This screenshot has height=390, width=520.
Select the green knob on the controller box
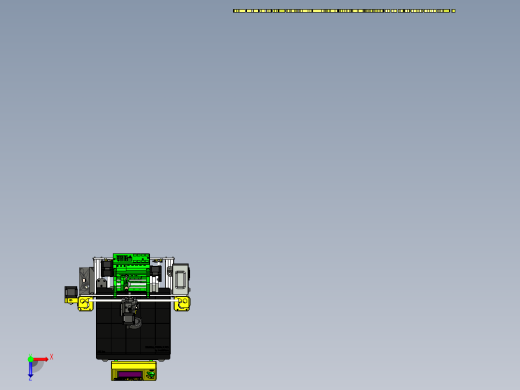pos(151,375)
